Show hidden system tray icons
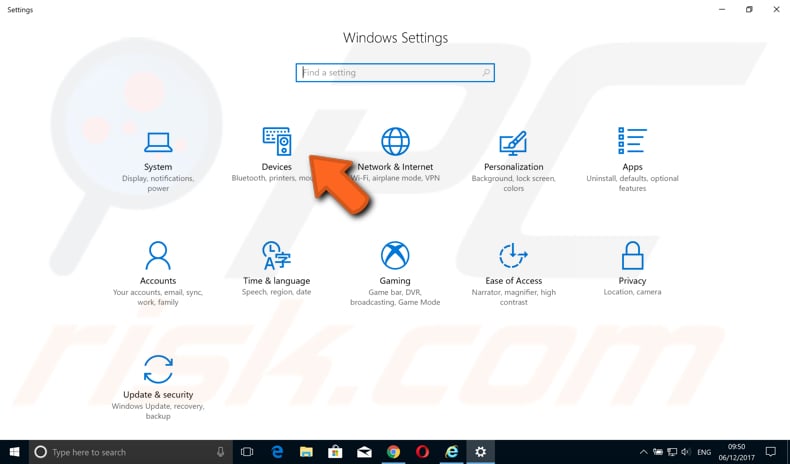 (643, 452)
